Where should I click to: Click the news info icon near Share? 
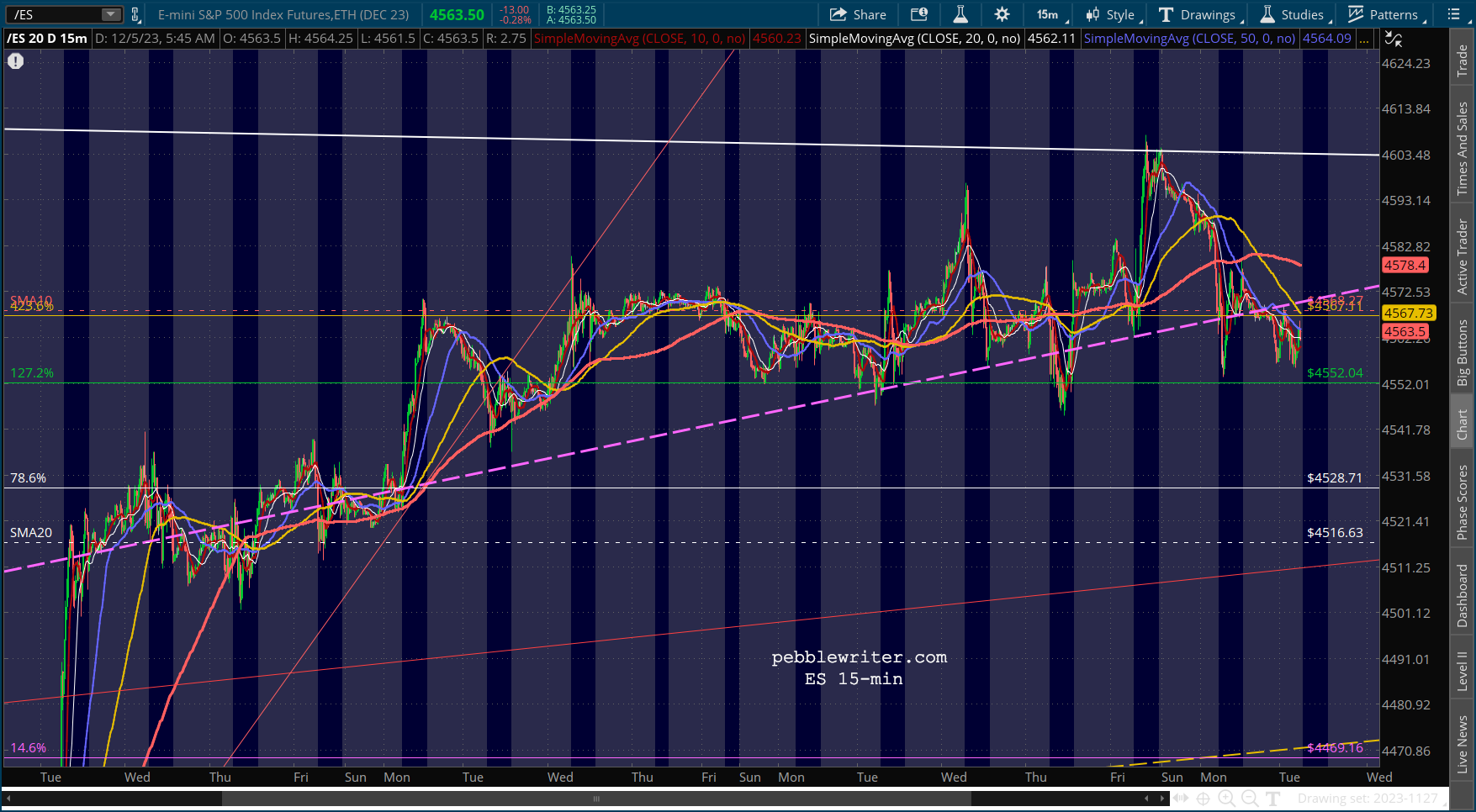coord(919,14)
